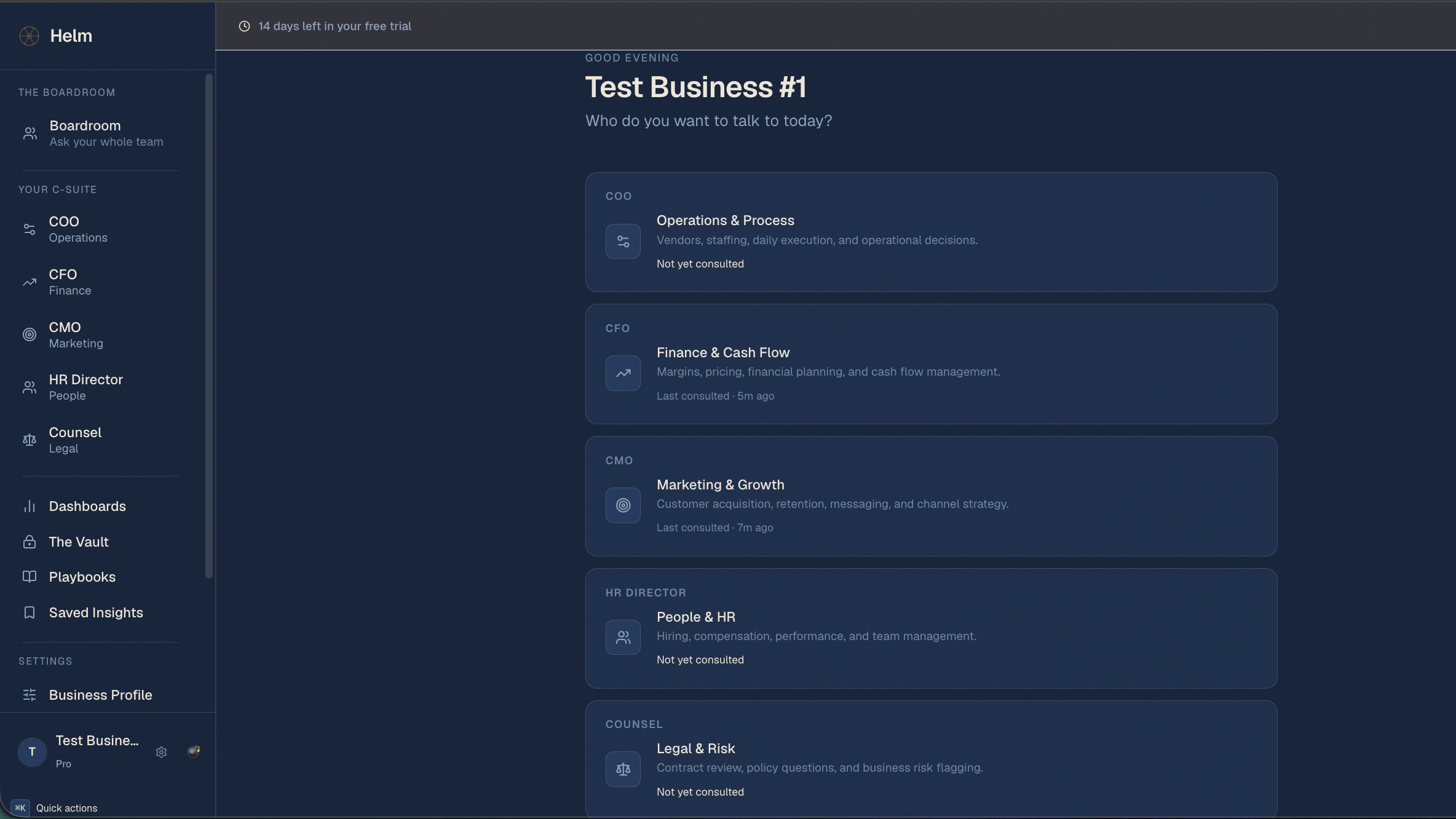Click the Marketing & Growth target icon

[623, 505]
